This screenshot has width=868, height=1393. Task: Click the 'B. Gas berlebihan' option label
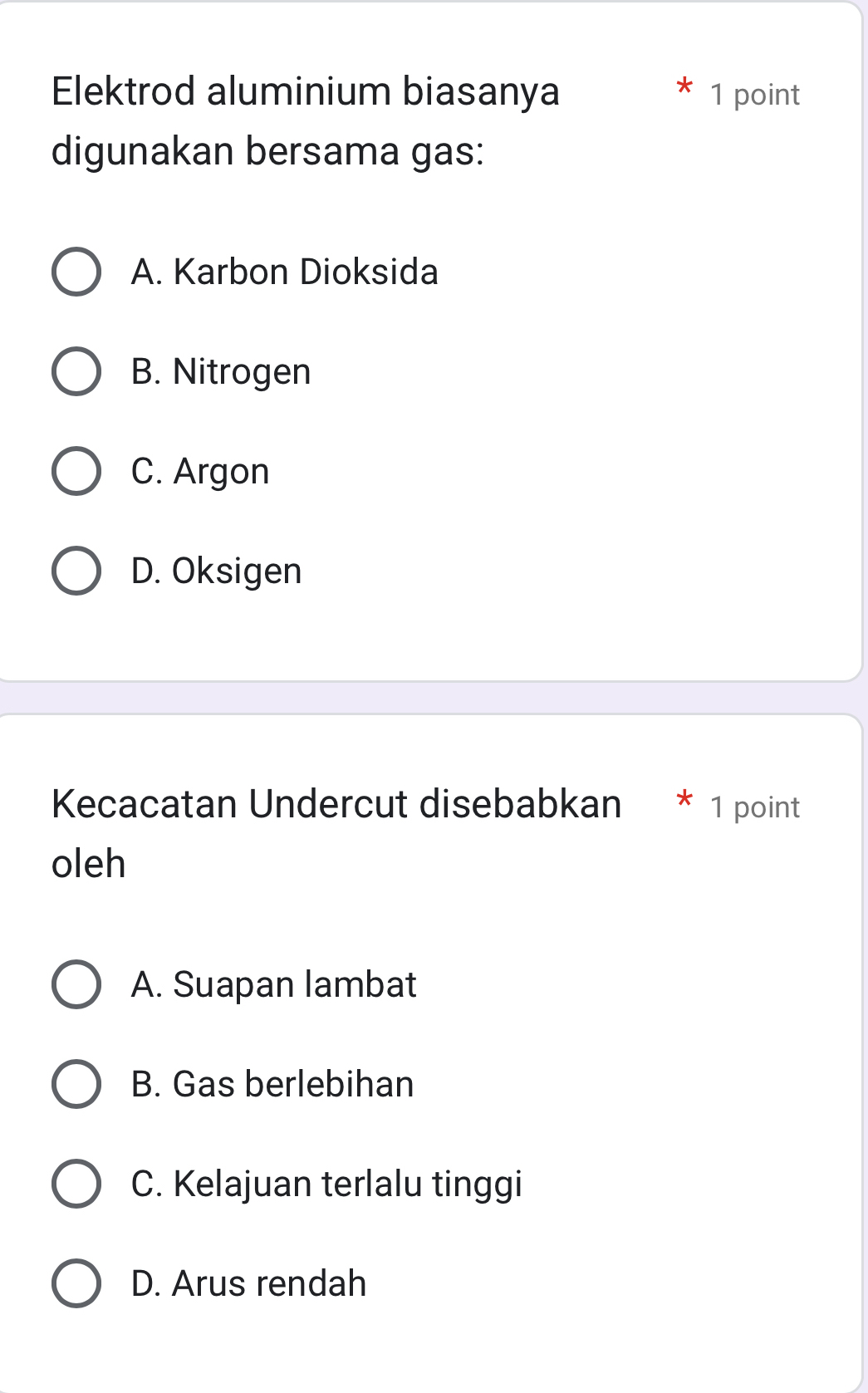pyautogui.click(x=272, y=1084)
